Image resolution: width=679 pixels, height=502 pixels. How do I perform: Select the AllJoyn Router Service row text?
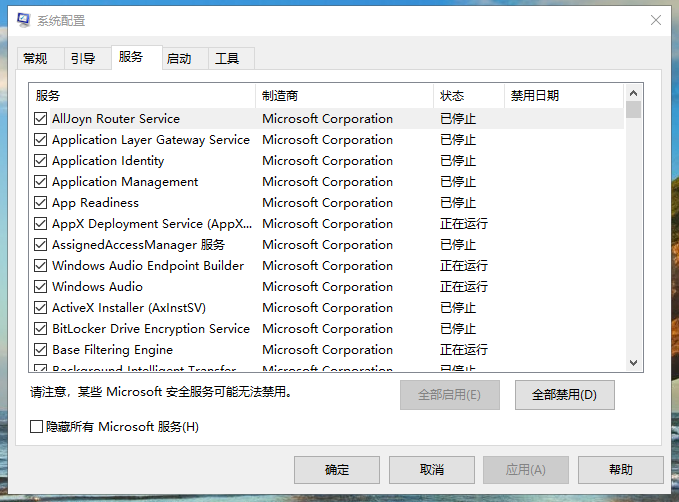pos(116,119)
